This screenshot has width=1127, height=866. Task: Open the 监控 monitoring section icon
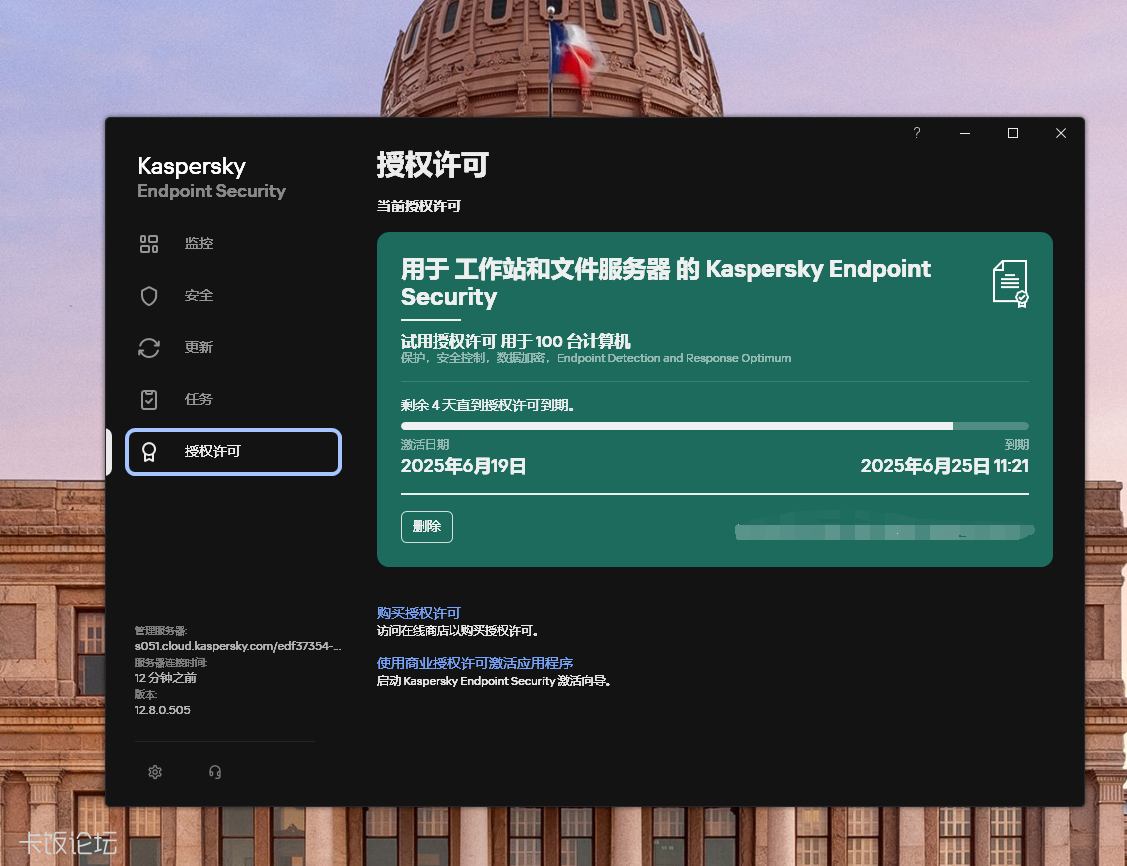point(149,244)
